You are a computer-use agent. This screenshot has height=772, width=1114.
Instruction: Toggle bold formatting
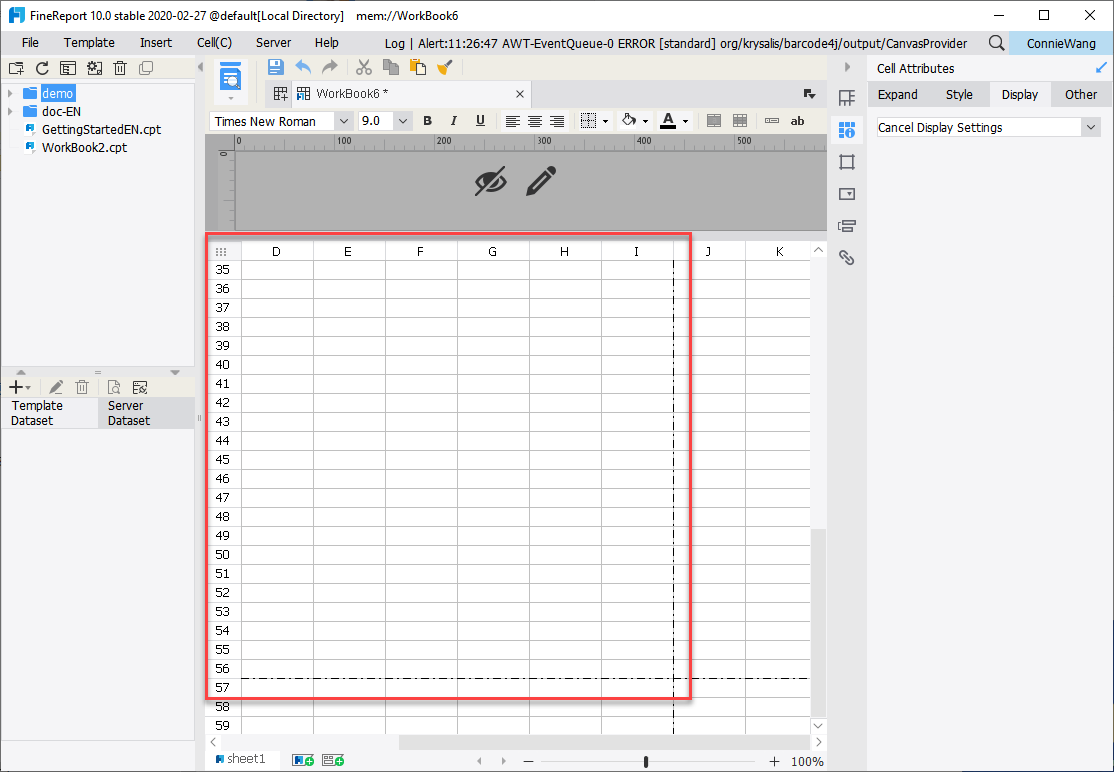[x=427, y=120]
